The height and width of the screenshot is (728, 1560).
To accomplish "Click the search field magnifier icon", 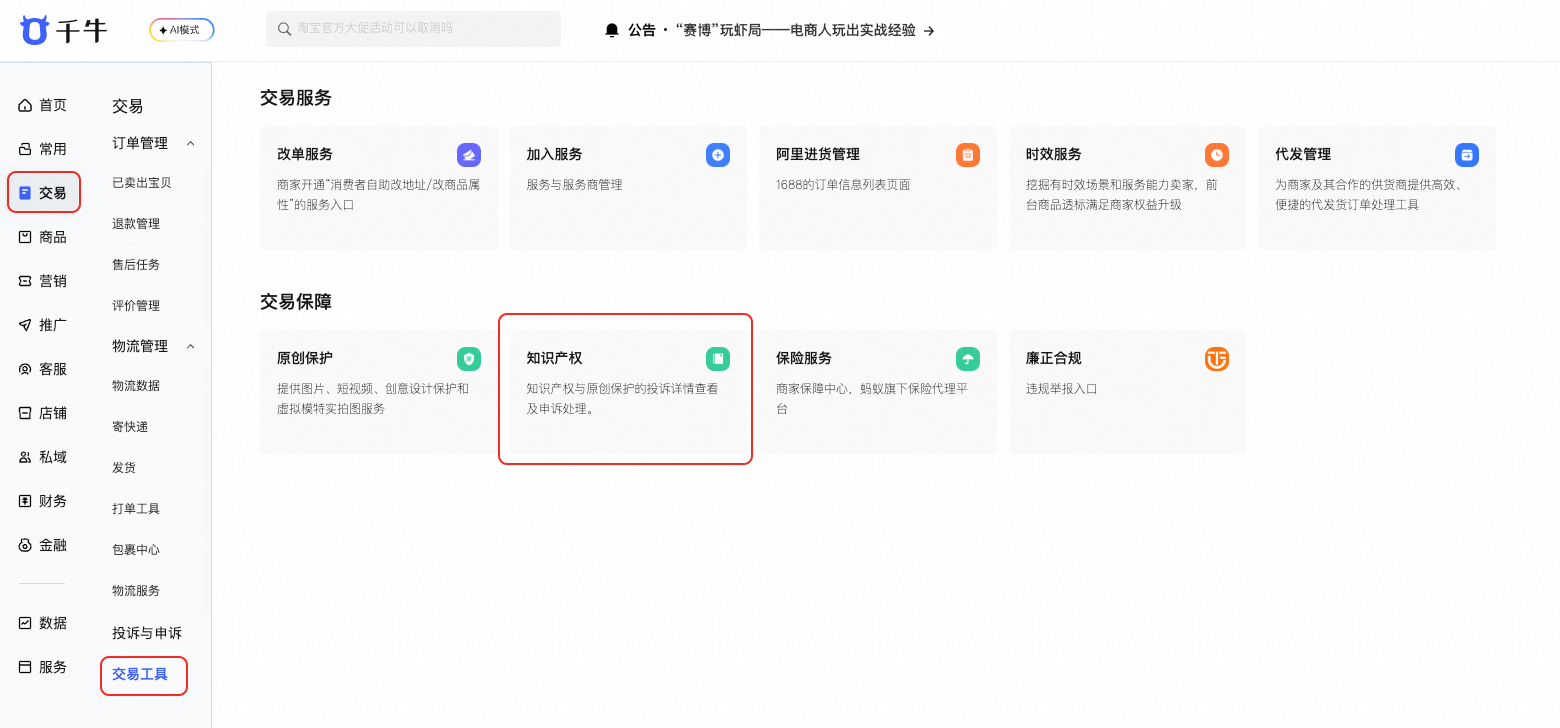I will [x=285, y=29].
